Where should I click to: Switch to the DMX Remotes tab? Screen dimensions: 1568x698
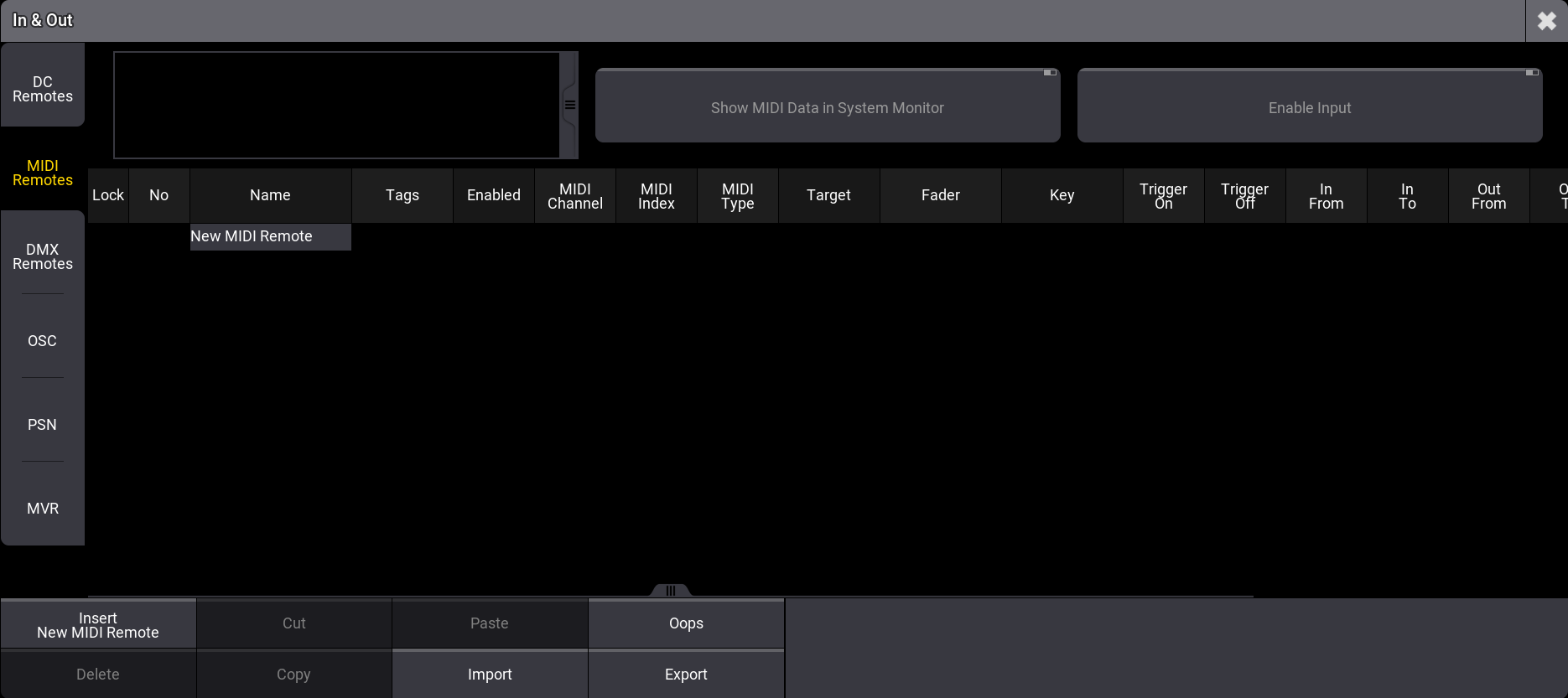(43, 256)
